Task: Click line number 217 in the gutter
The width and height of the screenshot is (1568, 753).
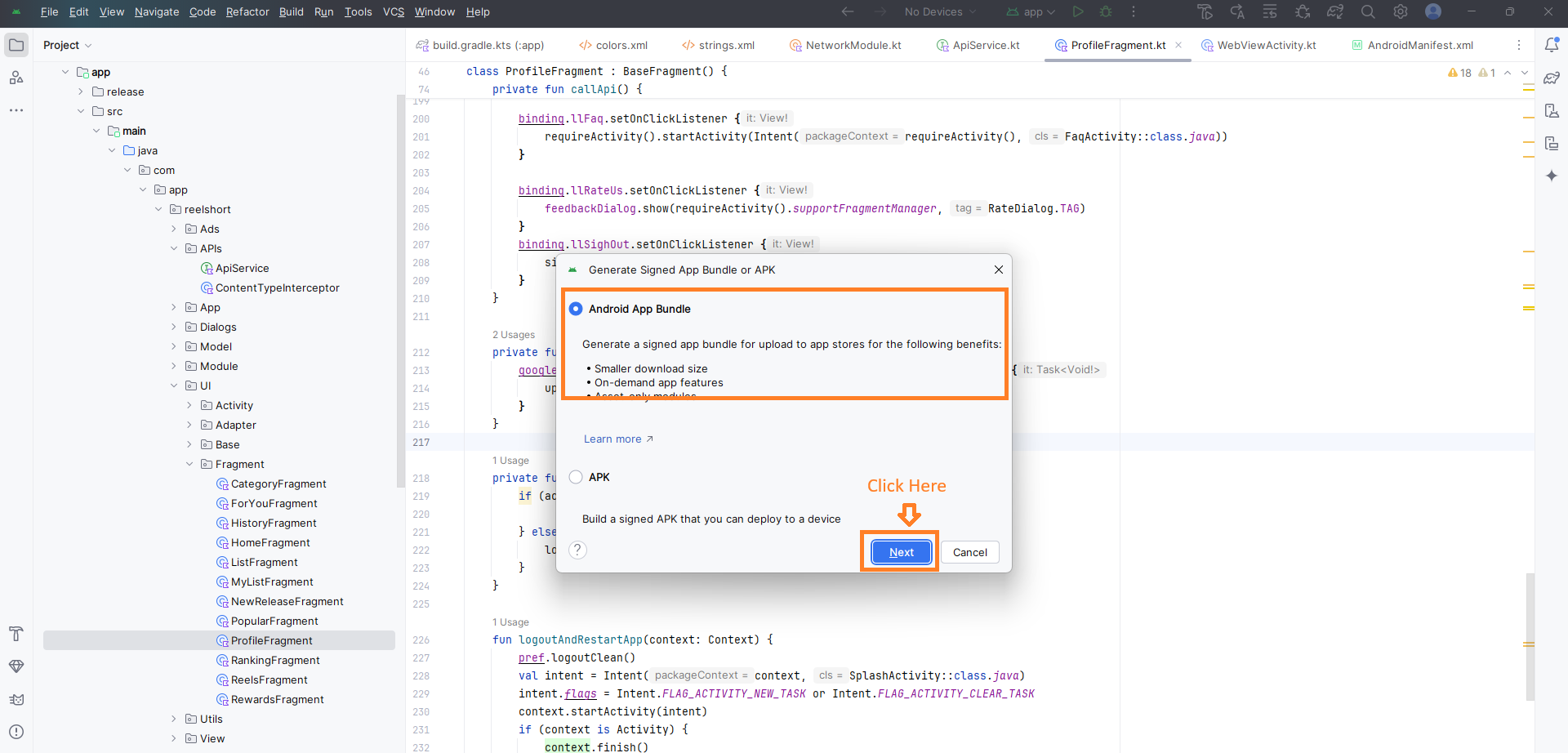Action: [x=421, y=443]
